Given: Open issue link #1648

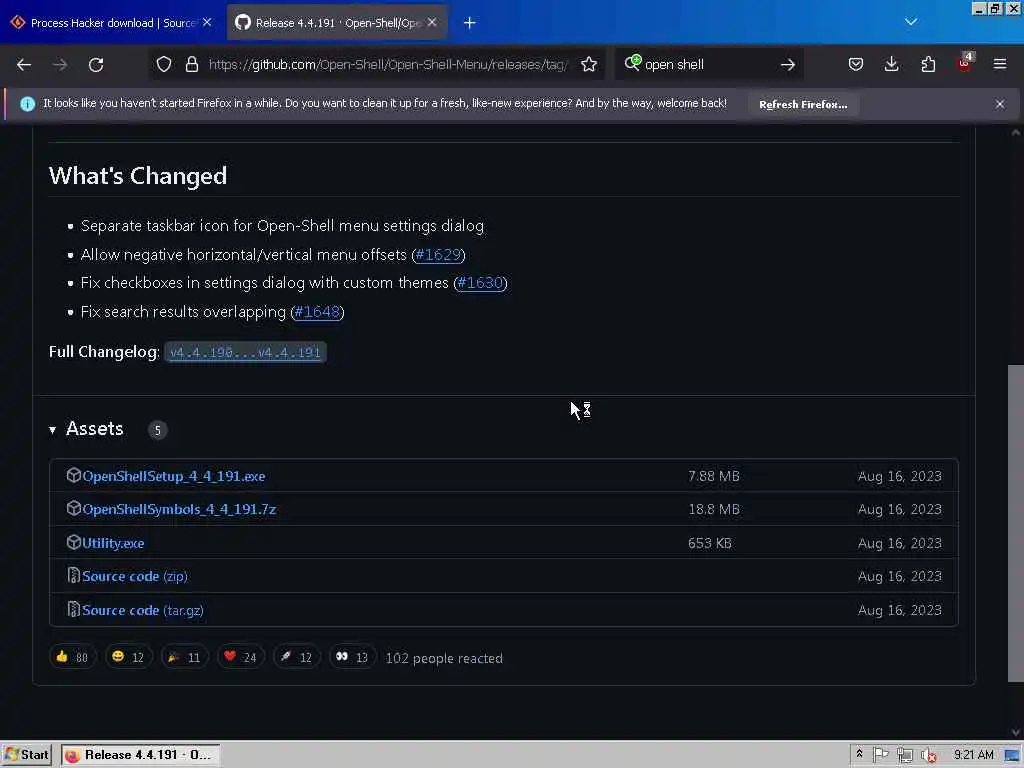Looking at the screenshot, I should (317, 312).
